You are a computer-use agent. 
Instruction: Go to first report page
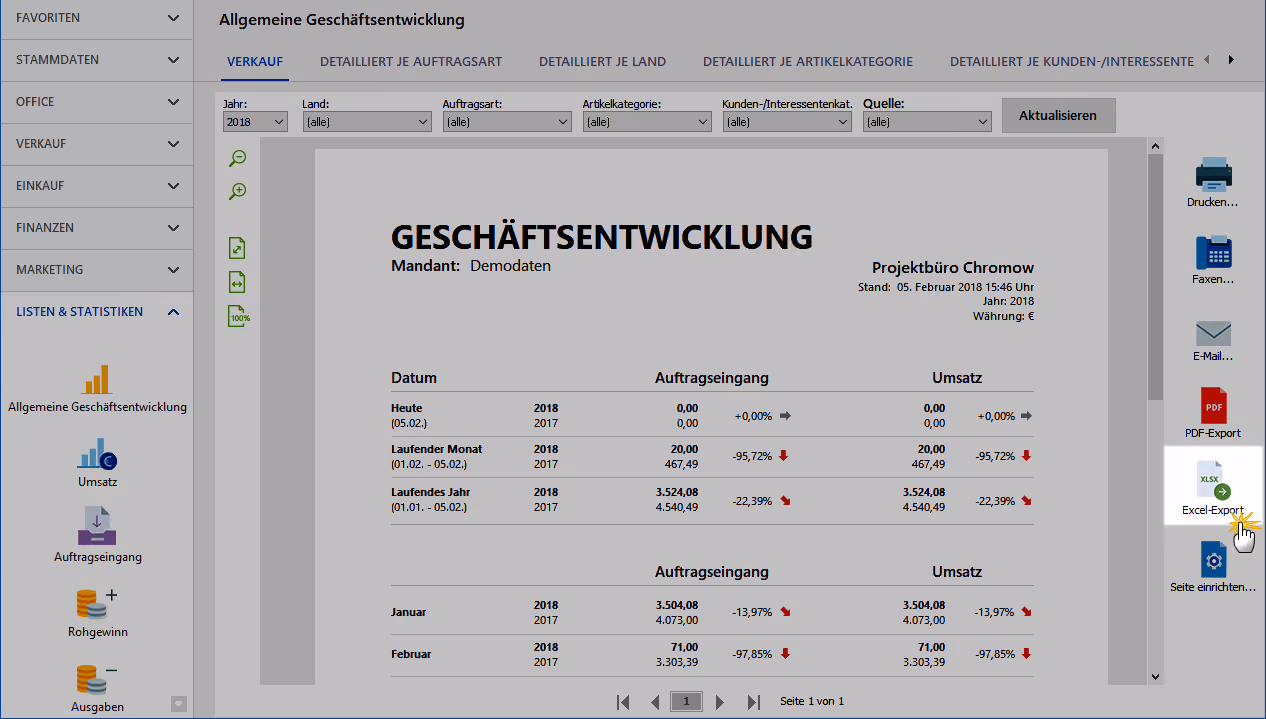(x=623, y=702)
